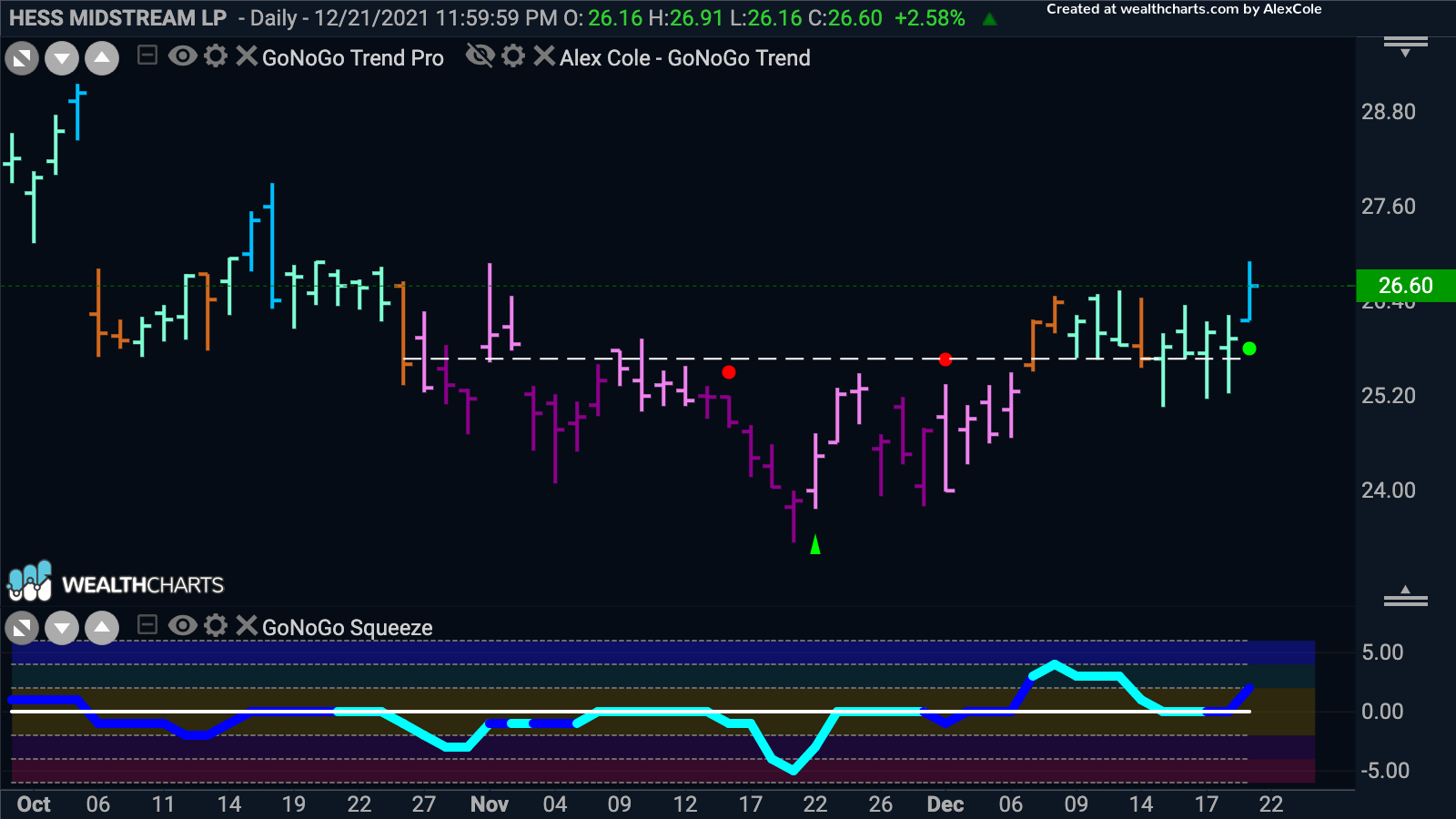Click the 24.00 price axis label

[x=1389, y=490]
